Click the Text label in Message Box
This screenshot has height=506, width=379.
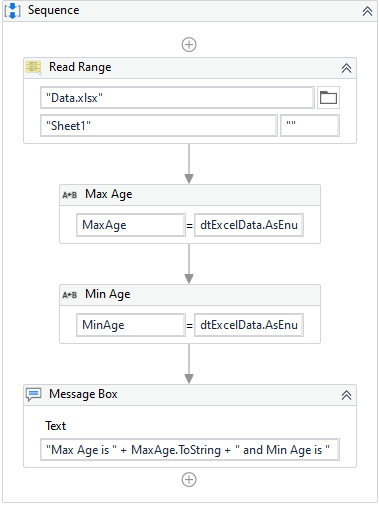(56, 426)
